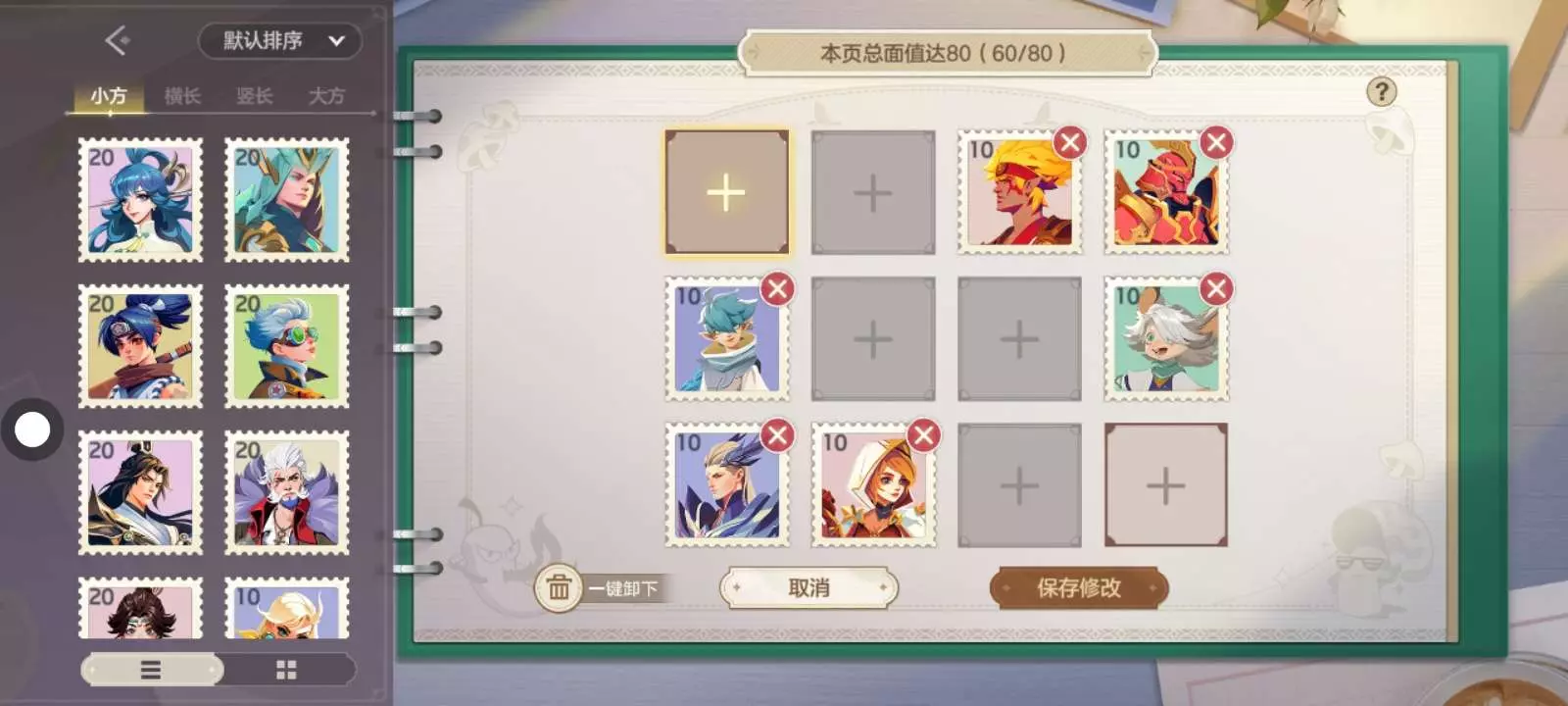
Task: Click the 保存修改 save button
Action: pyautogui.click(x=1079, y=587)
